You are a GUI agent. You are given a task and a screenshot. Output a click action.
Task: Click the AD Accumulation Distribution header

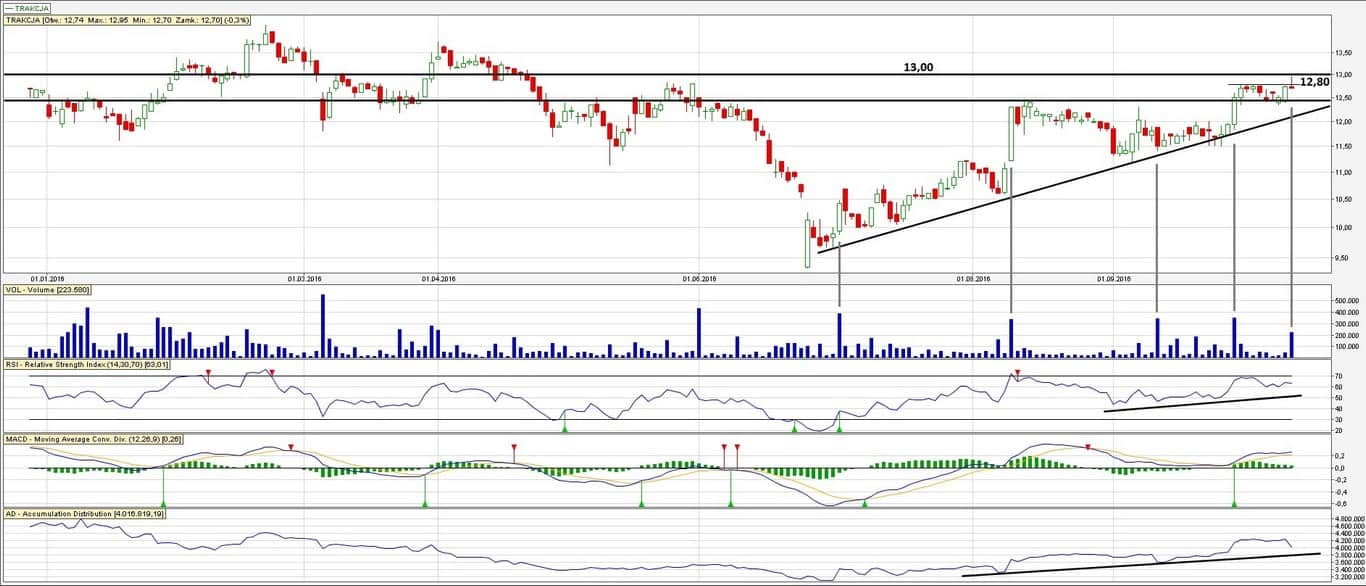[86, 513]
